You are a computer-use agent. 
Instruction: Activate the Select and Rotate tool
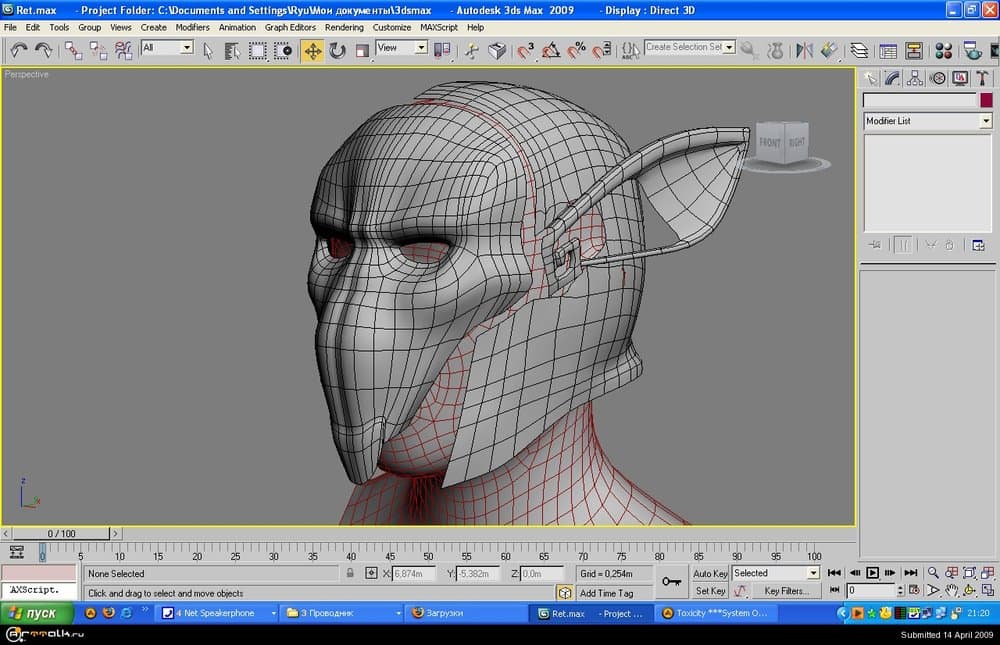click(338, 49)
